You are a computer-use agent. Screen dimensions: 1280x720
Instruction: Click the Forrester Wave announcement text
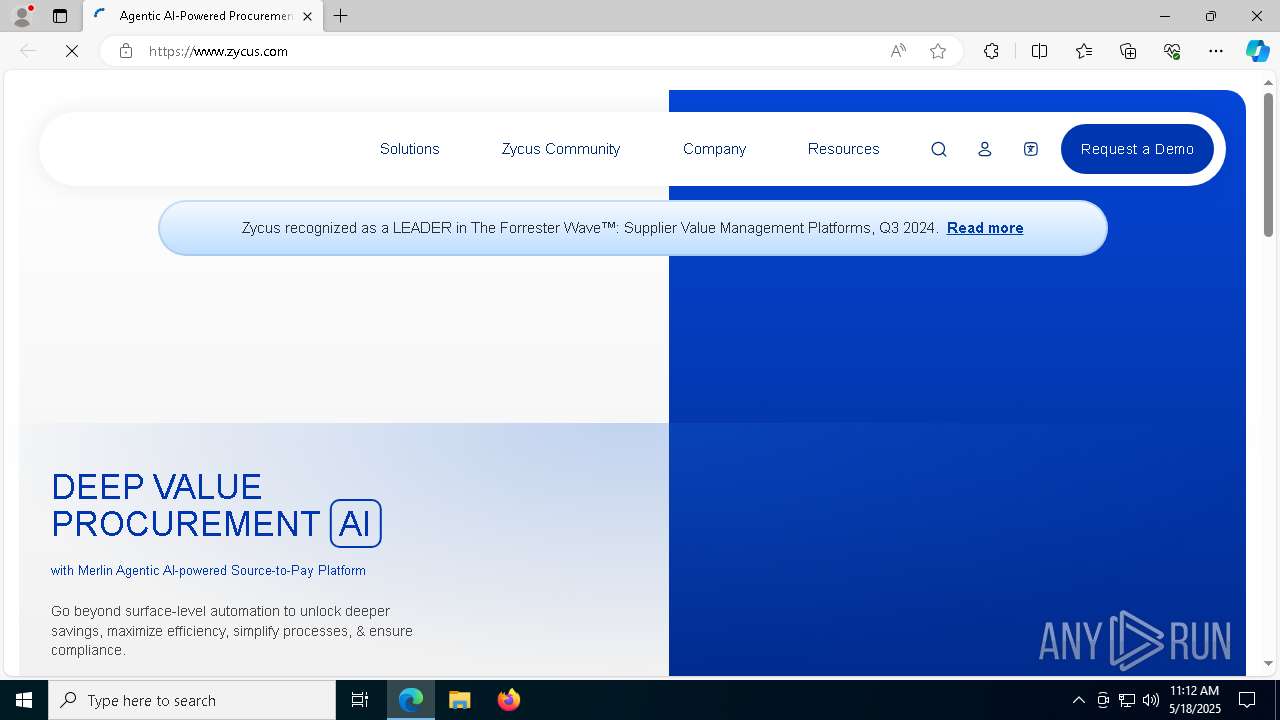[x=590, y=228]
